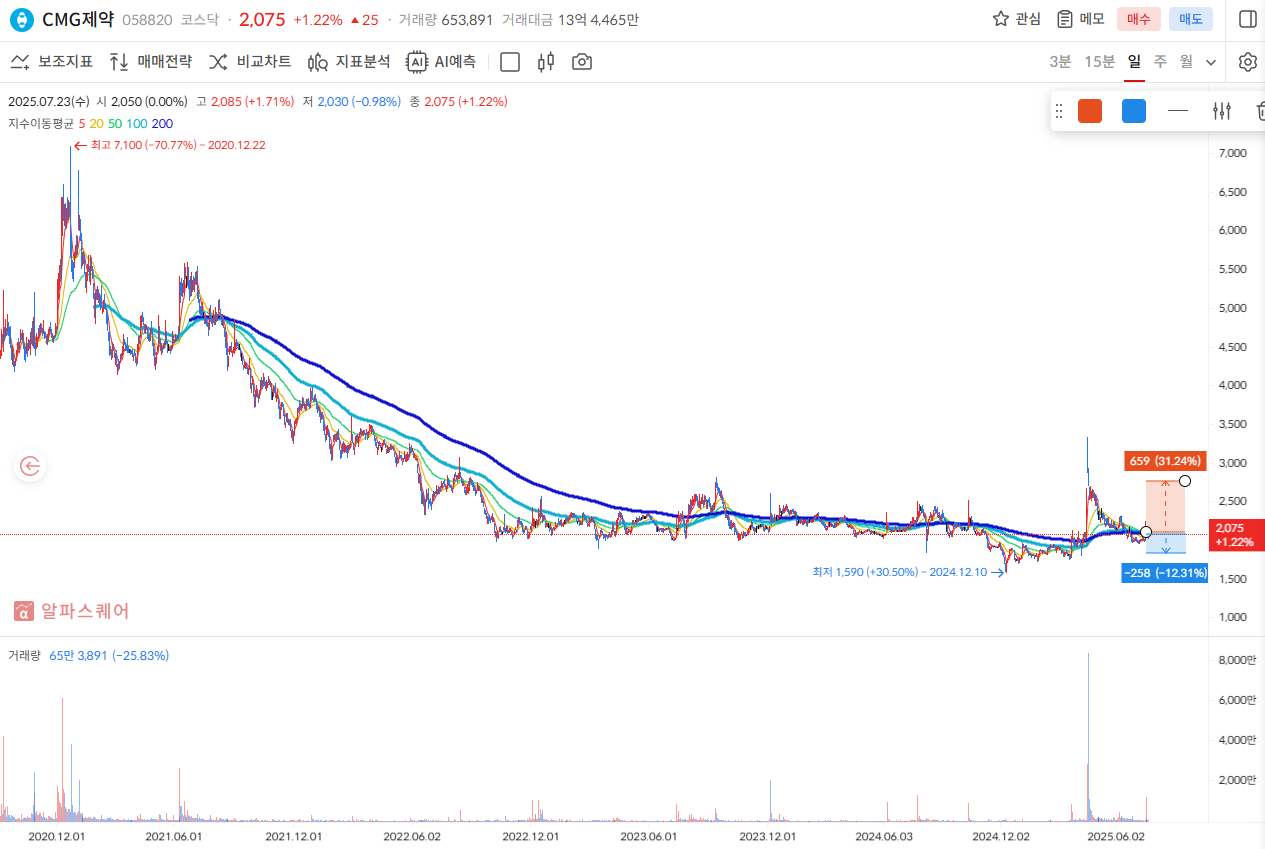1265x849 pixels.
Task: Click the 매도 sell button
Action: pos(1191,19)
